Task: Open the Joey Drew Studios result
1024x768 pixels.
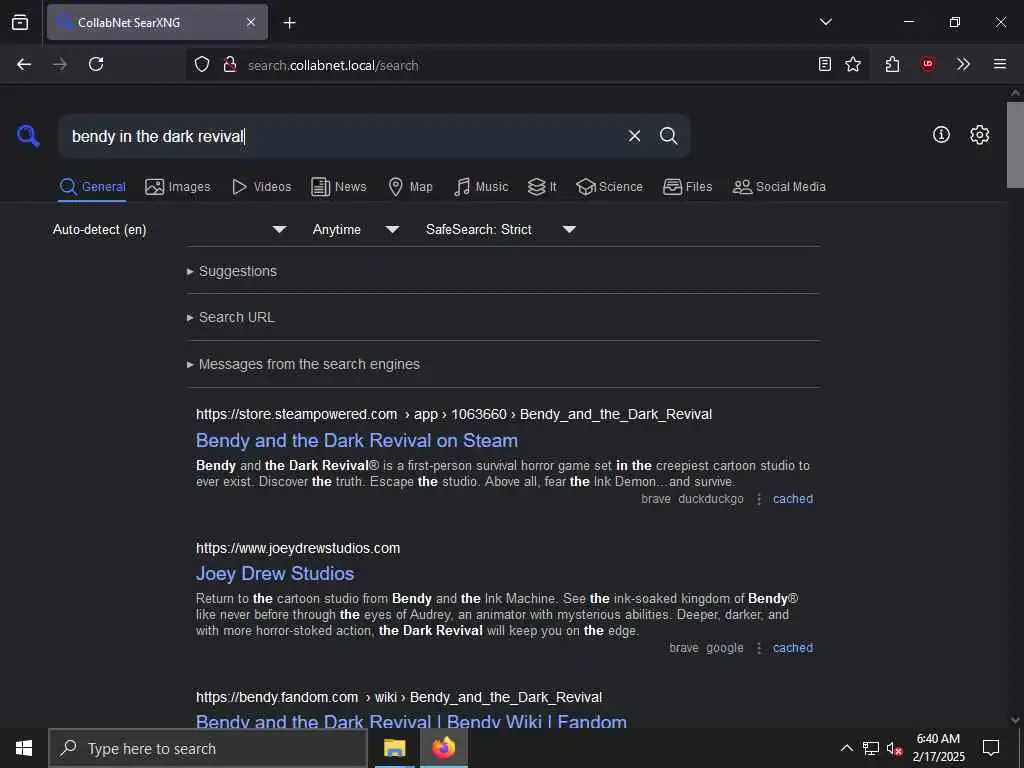Action: (x=275, y=573)
